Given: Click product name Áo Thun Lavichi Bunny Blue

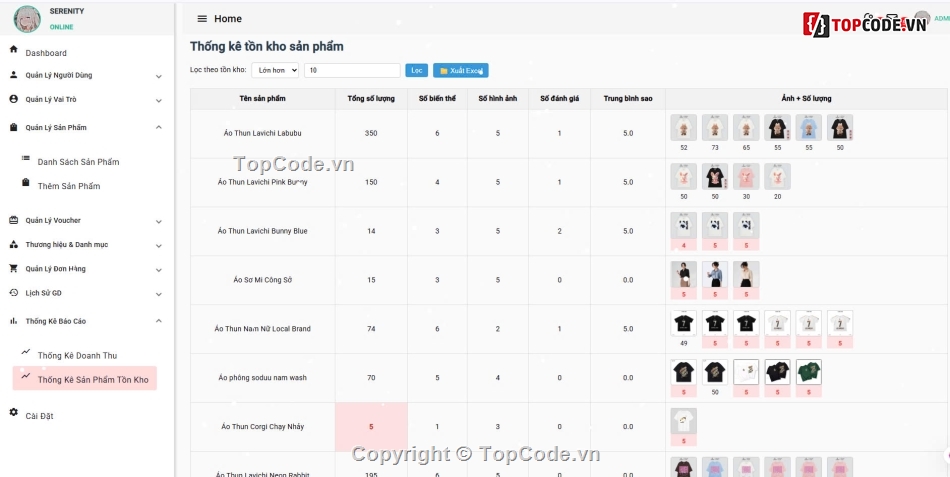Looking at the screenshot, I should [262, 231].
